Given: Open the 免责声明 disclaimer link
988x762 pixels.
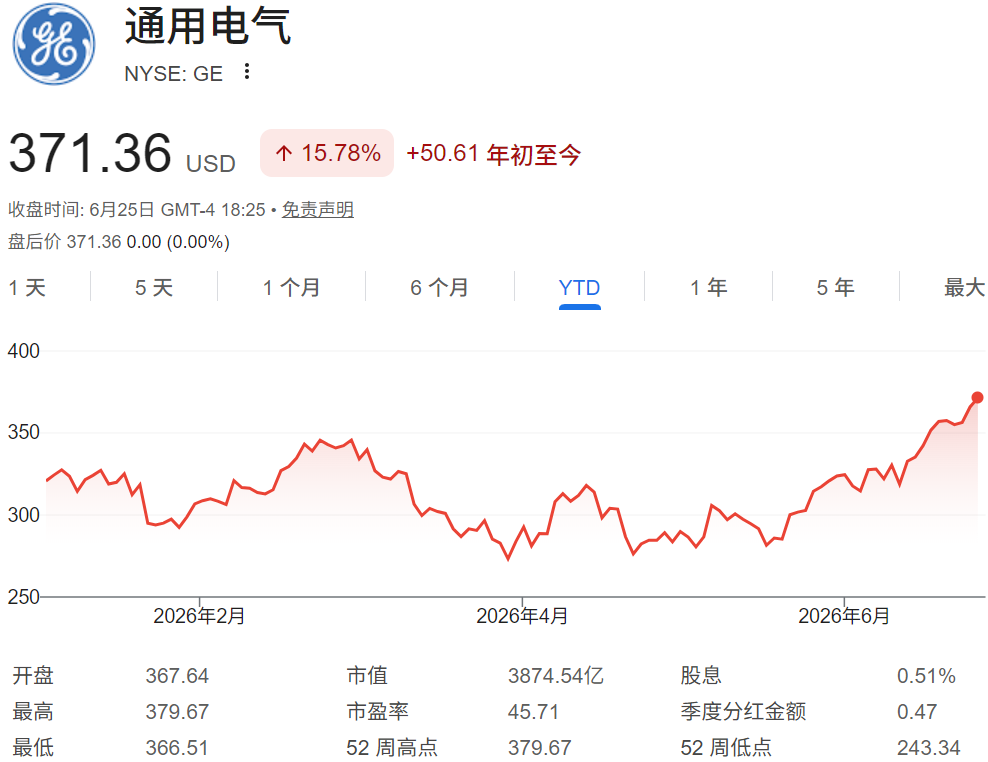Looking at the screenshot, I should [318, 209].
